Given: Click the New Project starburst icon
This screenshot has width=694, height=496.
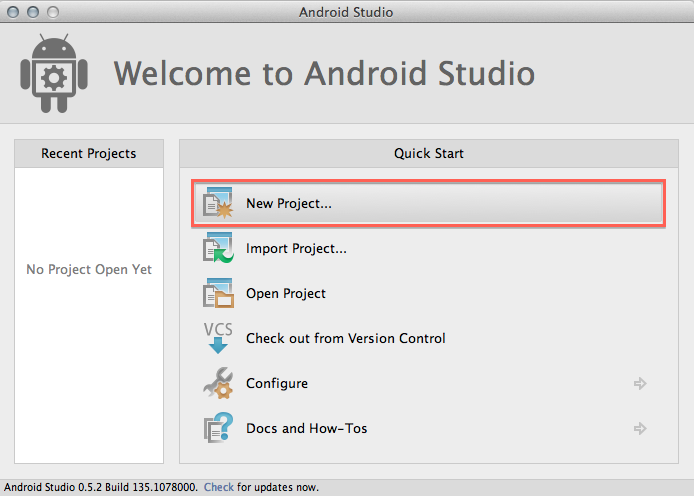Looking at the screenshot, I should pyautogui.click(x=218, y=203).
